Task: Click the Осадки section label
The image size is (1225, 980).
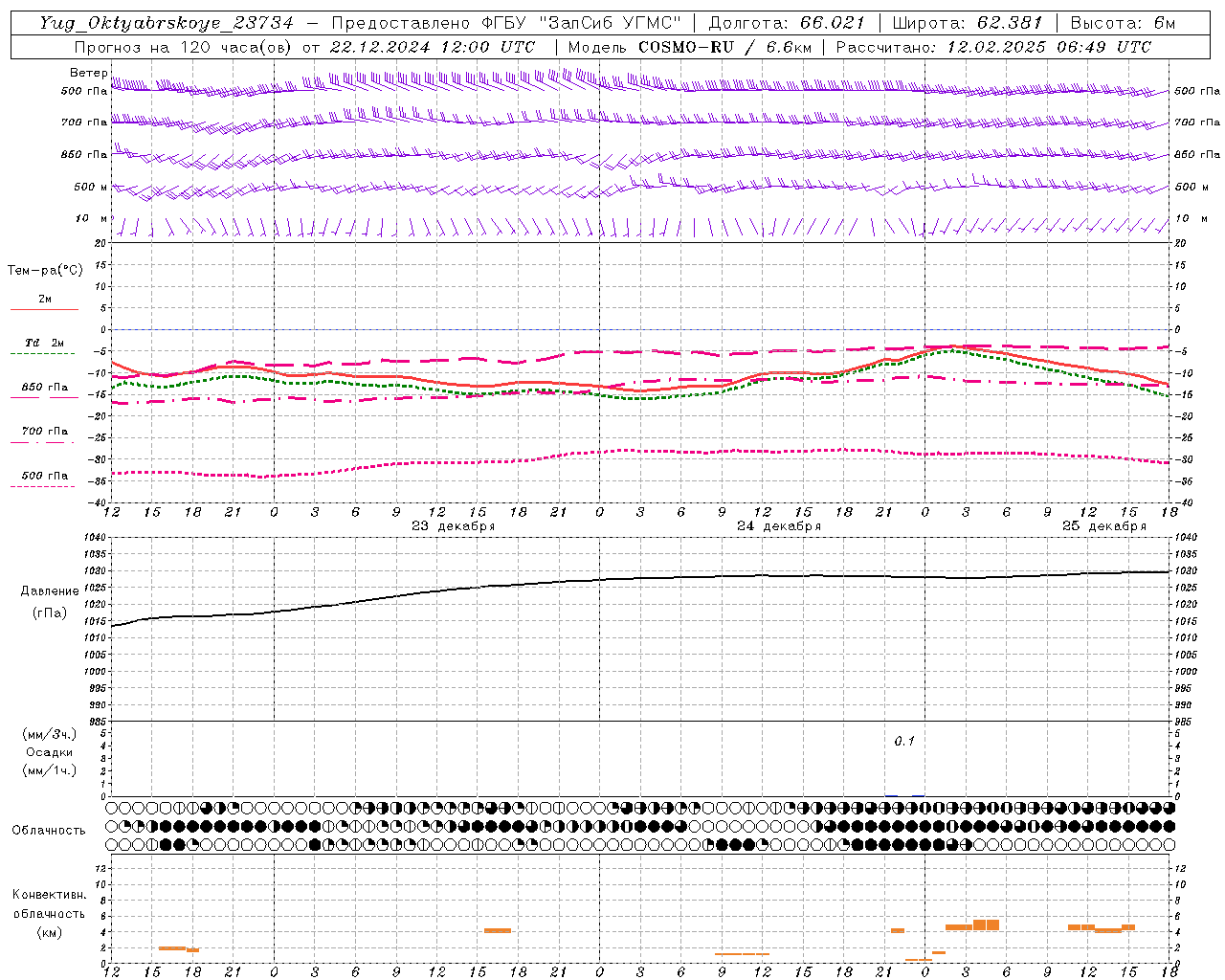Action: point(50,752)
